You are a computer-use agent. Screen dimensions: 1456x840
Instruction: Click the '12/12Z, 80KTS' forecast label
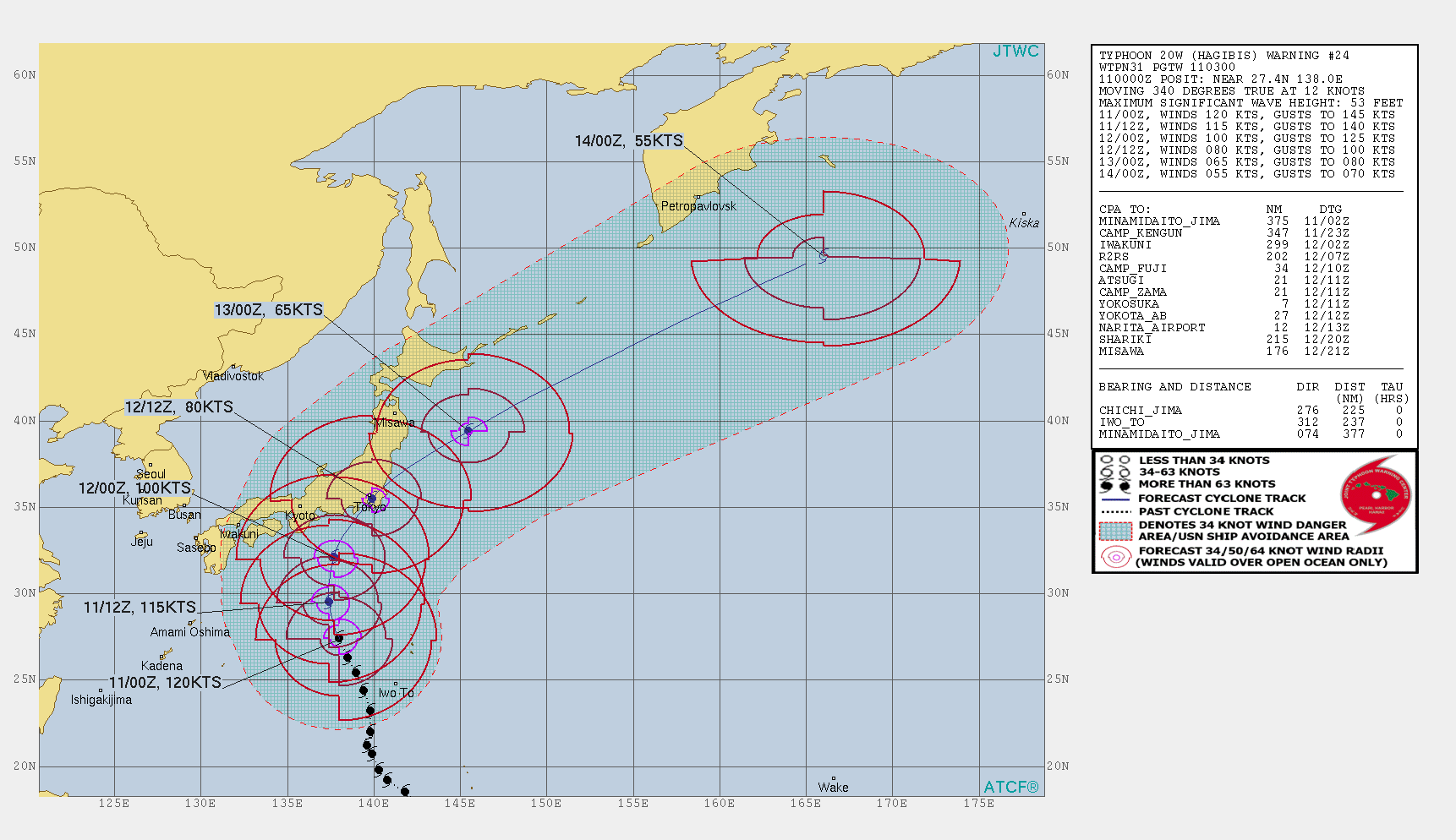point(179,407)
